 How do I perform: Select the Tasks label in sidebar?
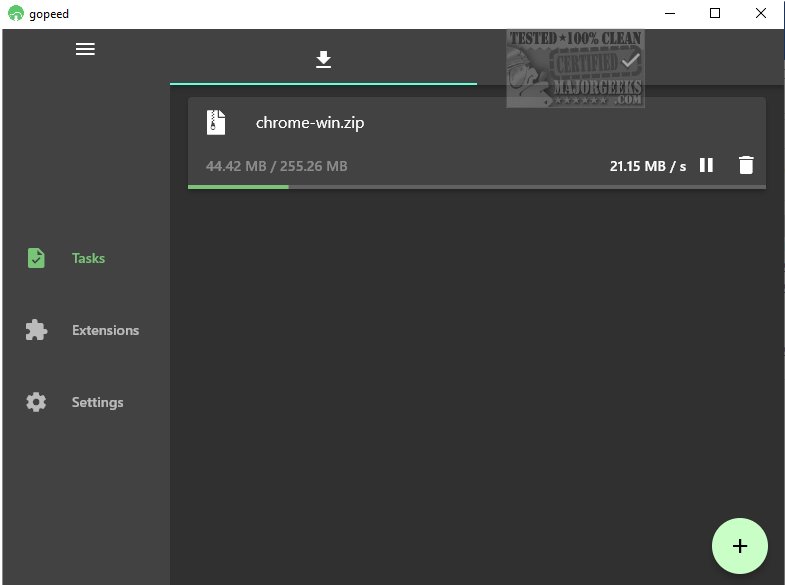click(x=88, y=258)
